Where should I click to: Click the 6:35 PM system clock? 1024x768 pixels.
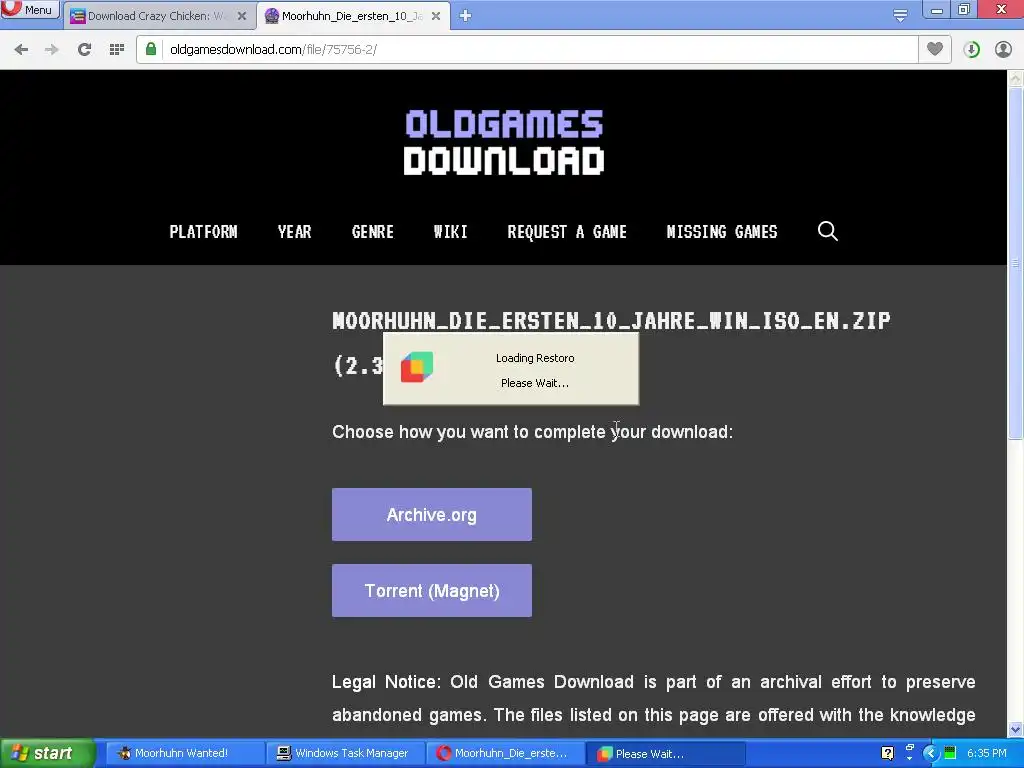click(x=987, y=753)
